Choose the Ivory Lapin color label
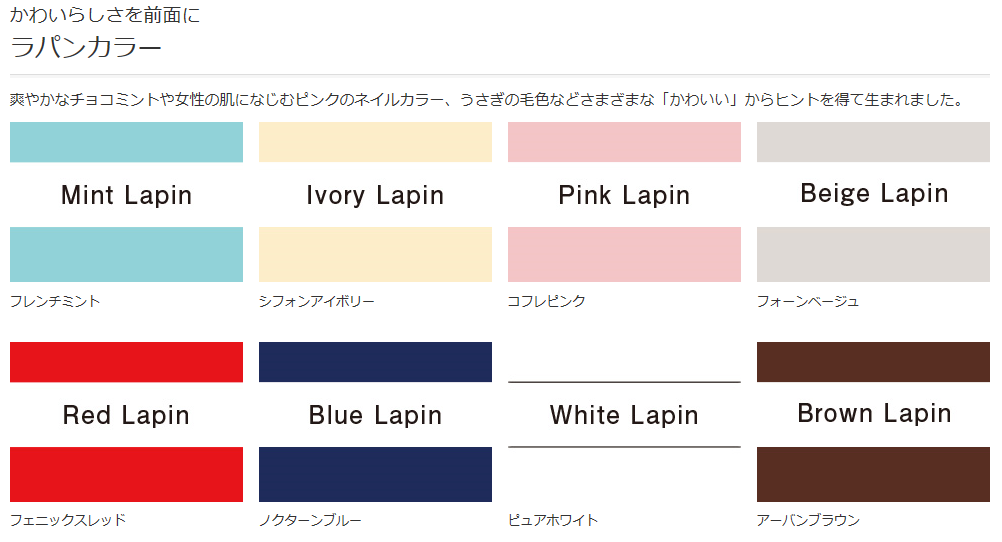1002x542 pixels. point(375,195)
